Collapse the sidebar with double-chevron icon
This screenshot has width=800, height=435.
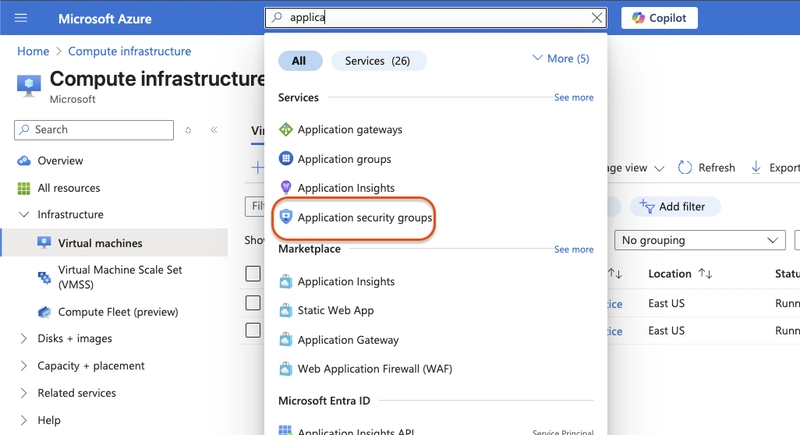(214, 130)
